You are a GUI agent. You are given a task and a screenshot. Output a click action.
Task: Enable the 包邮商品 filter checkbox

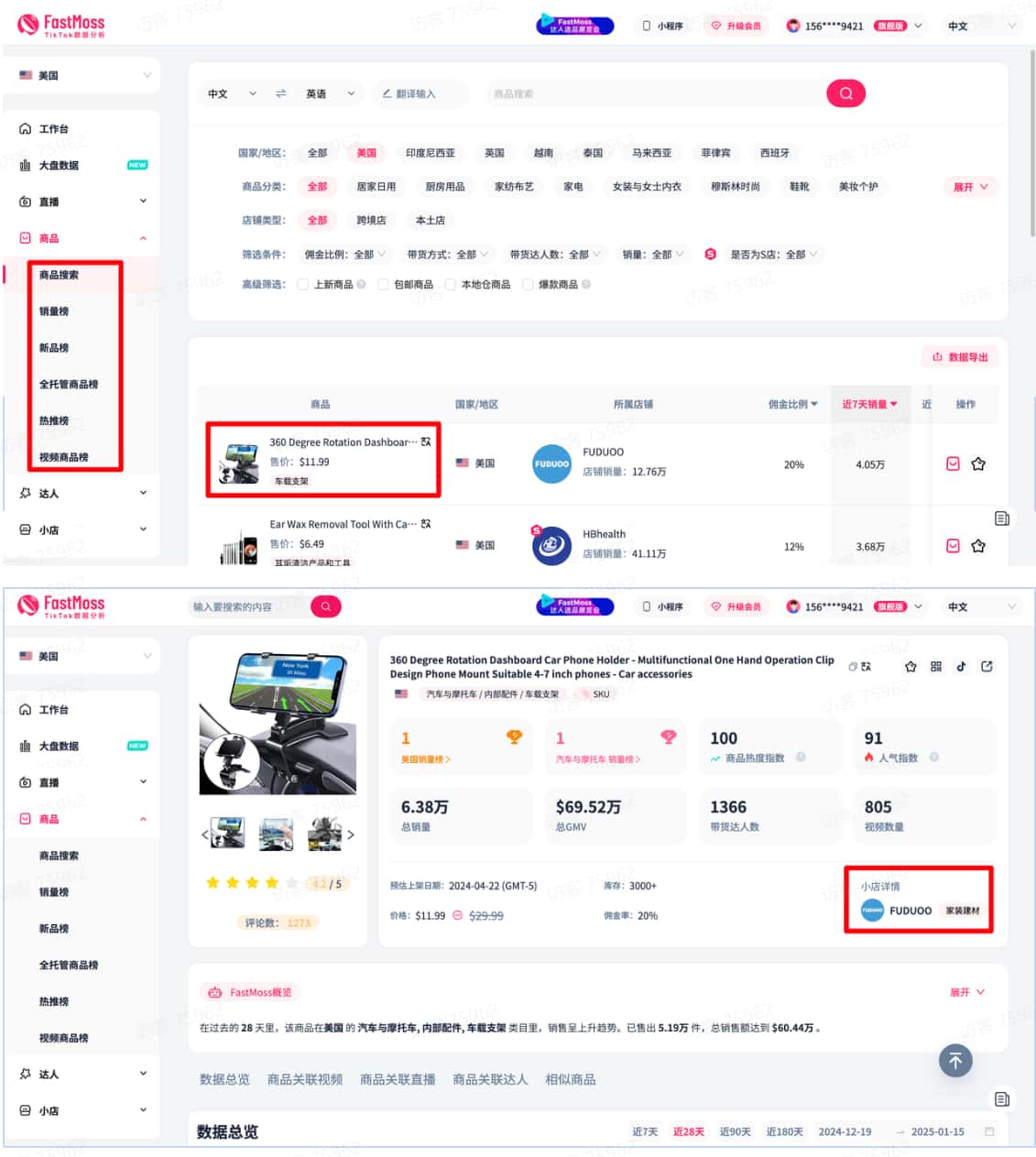383,285
